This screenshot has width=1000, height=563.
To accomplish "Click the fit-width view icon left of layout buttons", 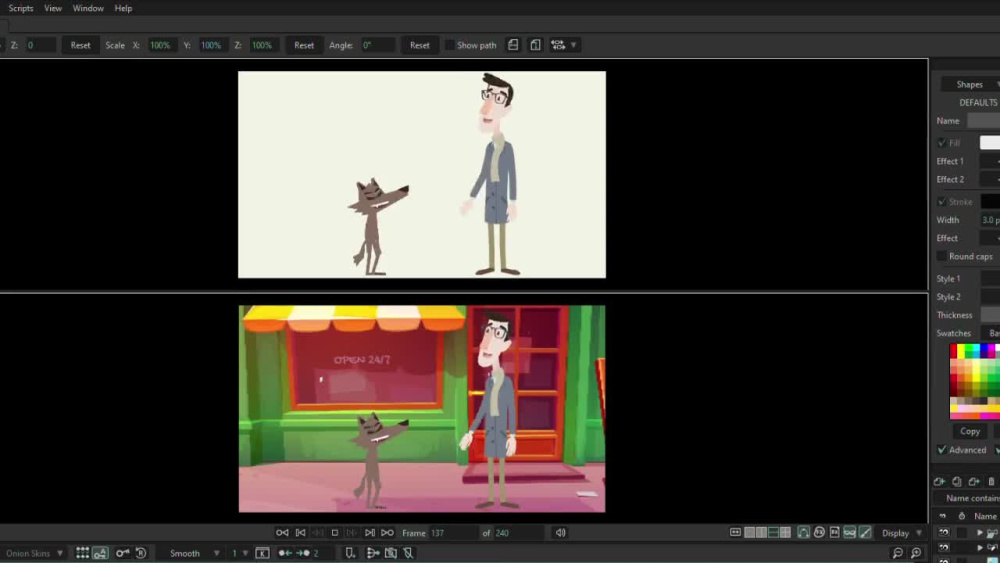I will pos(735,532).
